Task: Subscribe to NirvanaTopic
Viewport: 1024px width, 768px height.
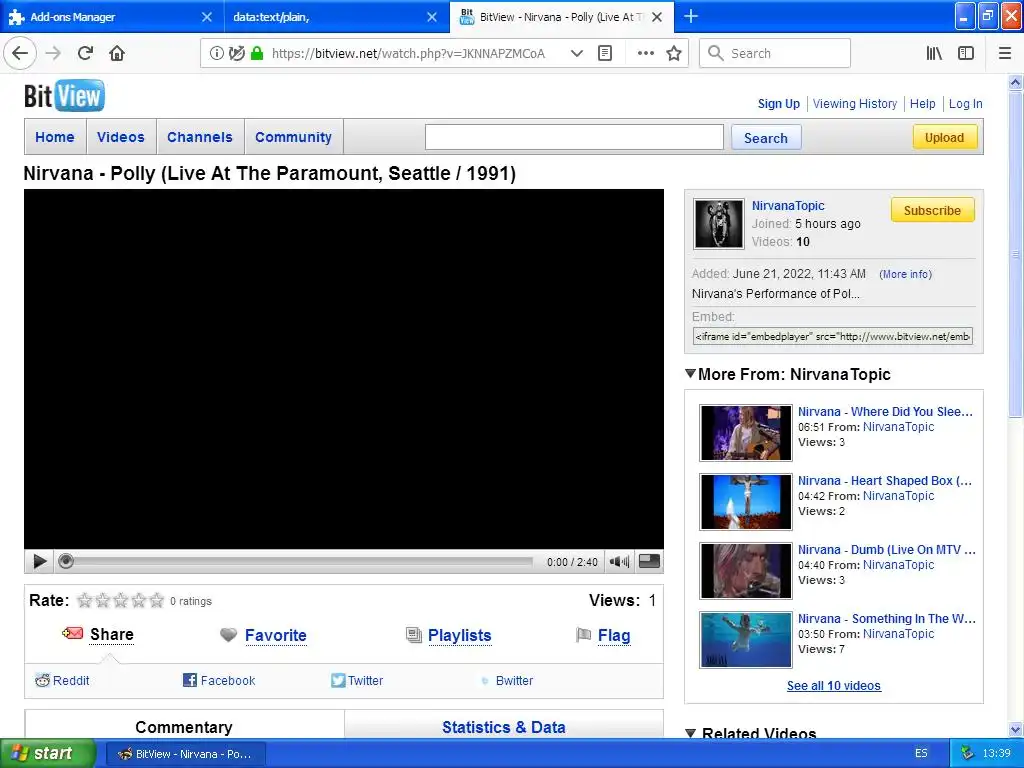Action: (x=933, y=210)
